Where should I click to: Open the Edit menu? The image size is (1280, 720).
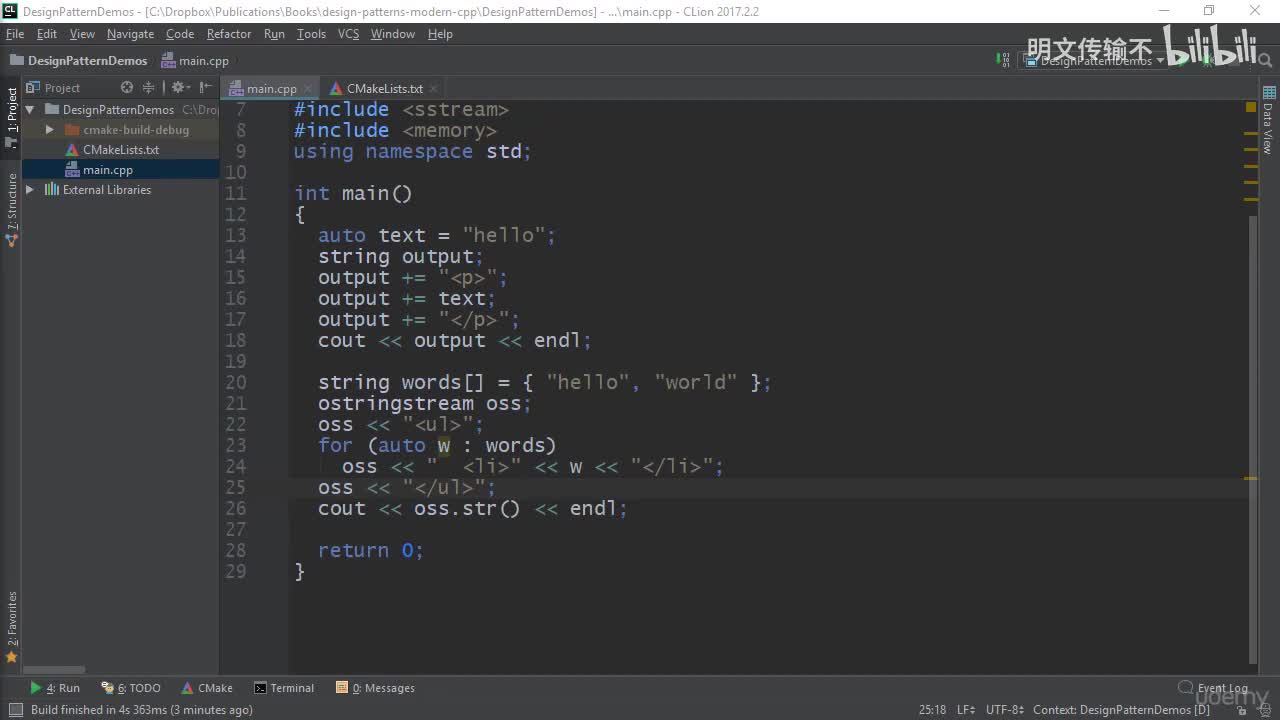pyautogui.click(x=47, y=34)
